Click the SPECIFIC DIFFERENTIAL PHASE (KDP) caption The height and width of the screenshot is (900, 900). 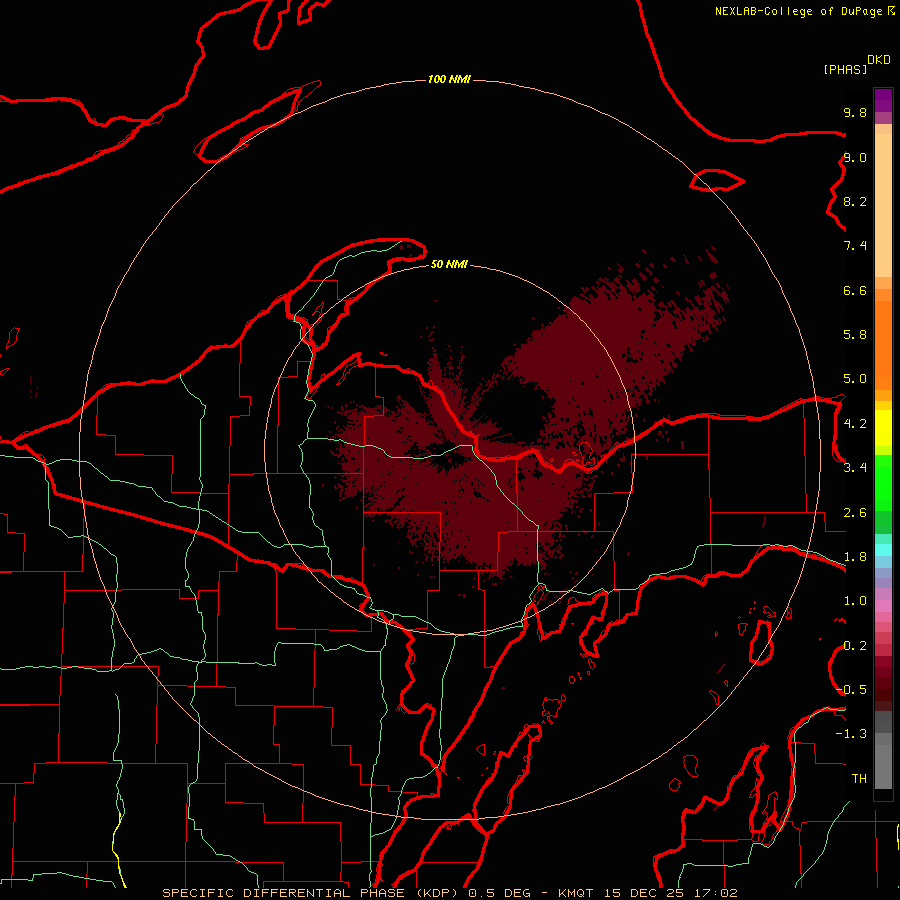pos(313,893)
